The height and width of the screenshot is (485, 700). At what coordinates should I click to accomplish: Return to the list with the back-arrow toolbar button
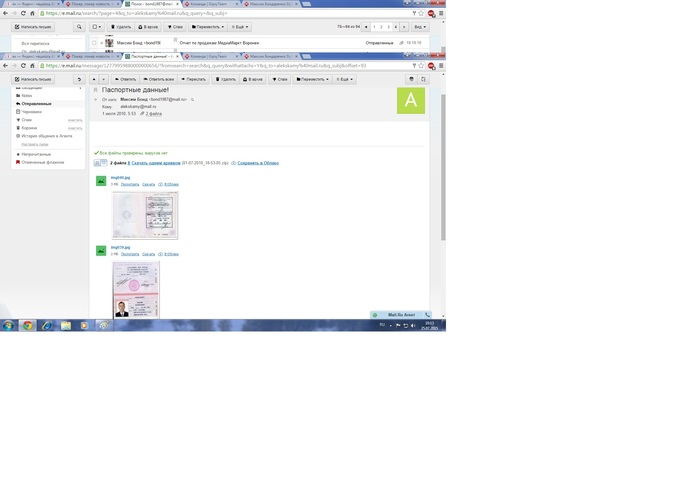pyautogui.click(x=79, y=79)
